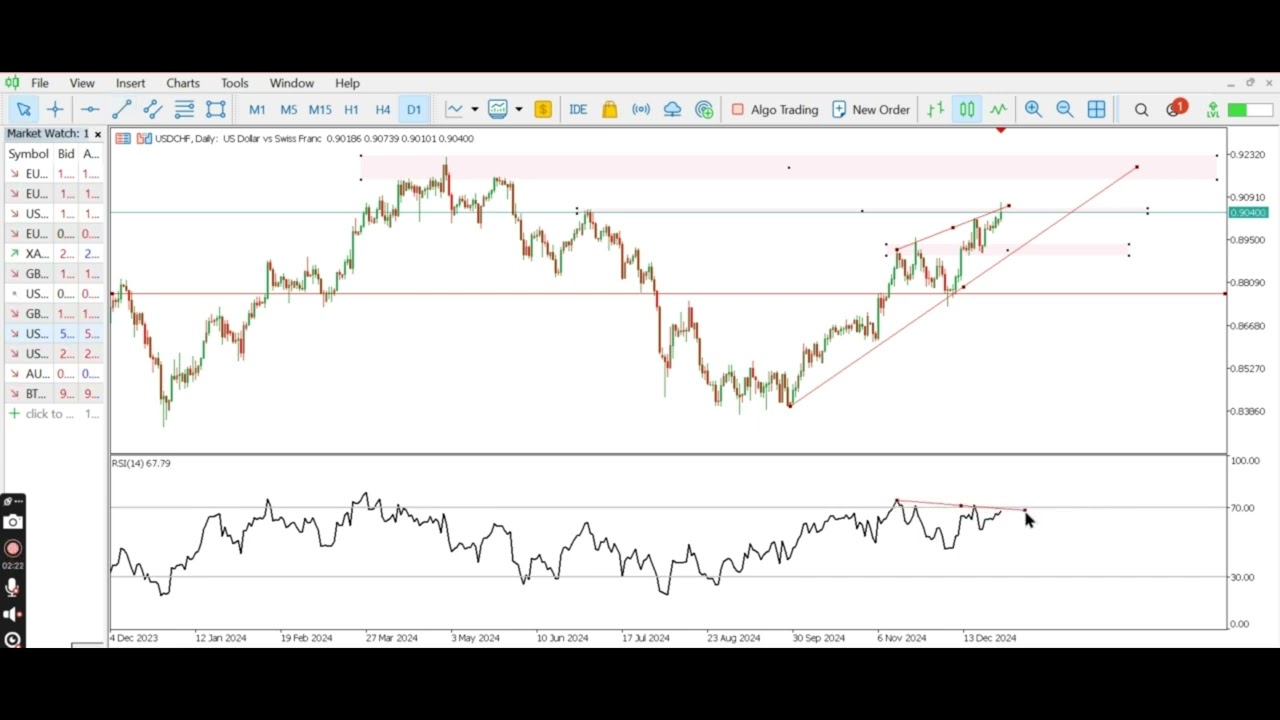This screenshot has height=720, width=1280.
Task: Click the 13 Dec 2024 date label
Action: (989, 638)
